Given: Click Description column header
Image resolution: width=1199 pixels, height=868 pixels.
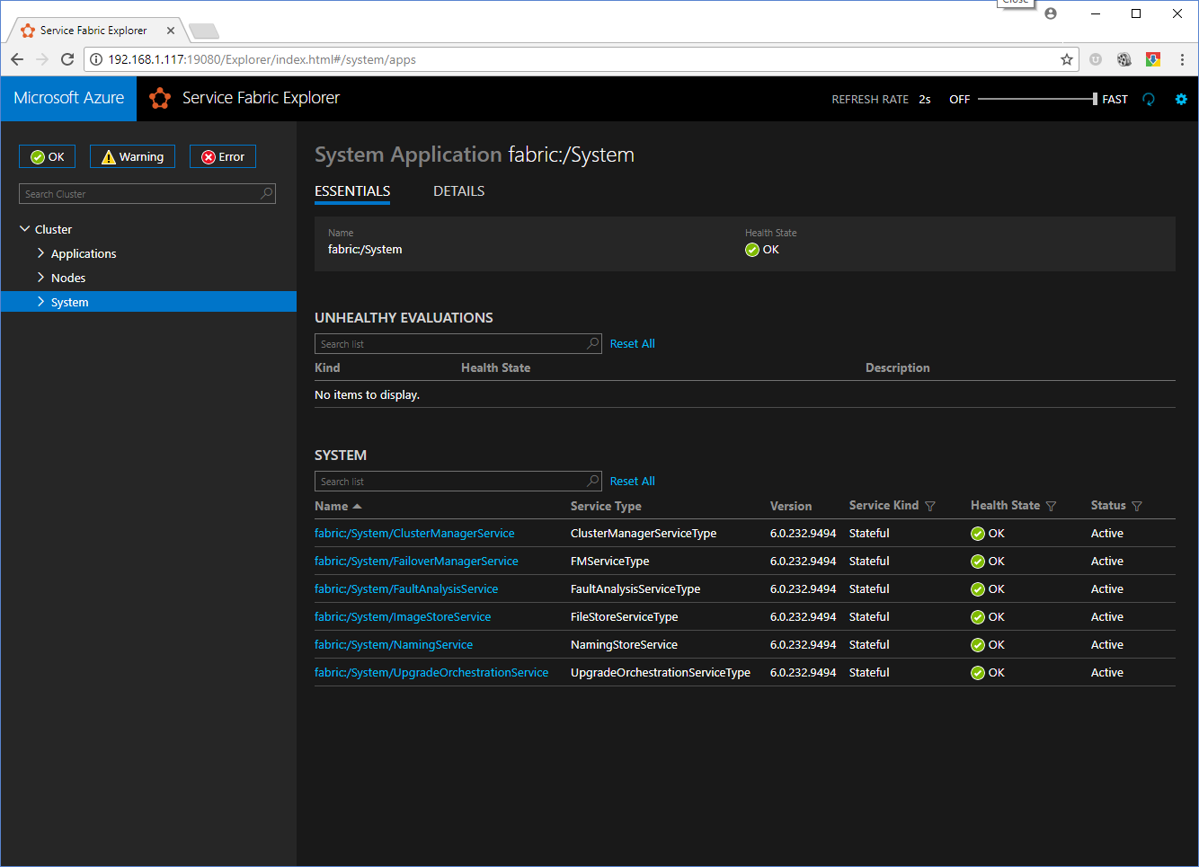Looking at the screenshot, I should (x=897, y=368).
